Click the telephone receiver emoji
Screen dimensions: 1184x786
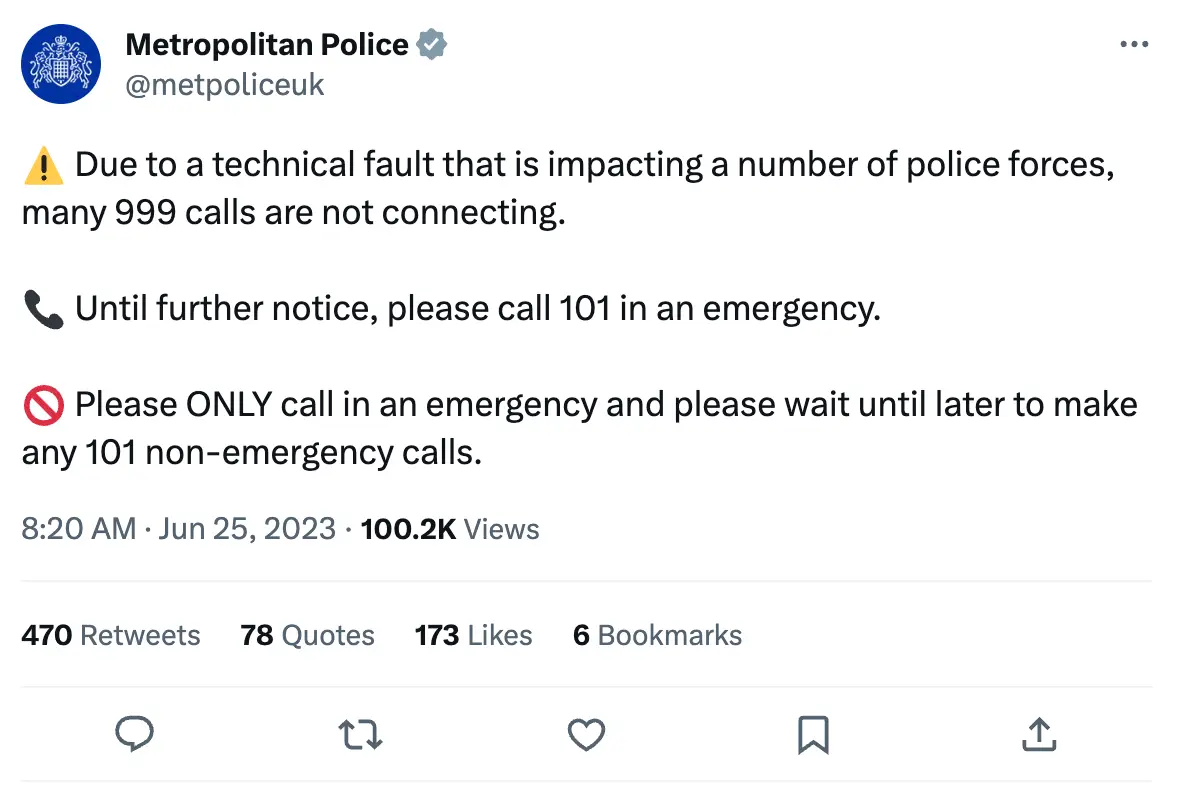pos(43,310)
